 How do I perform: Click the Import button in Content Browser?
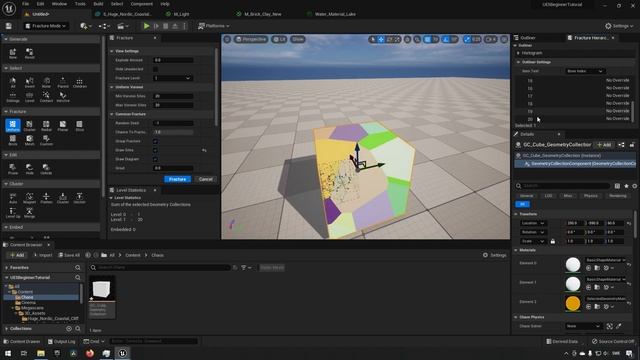click(42, 255)
